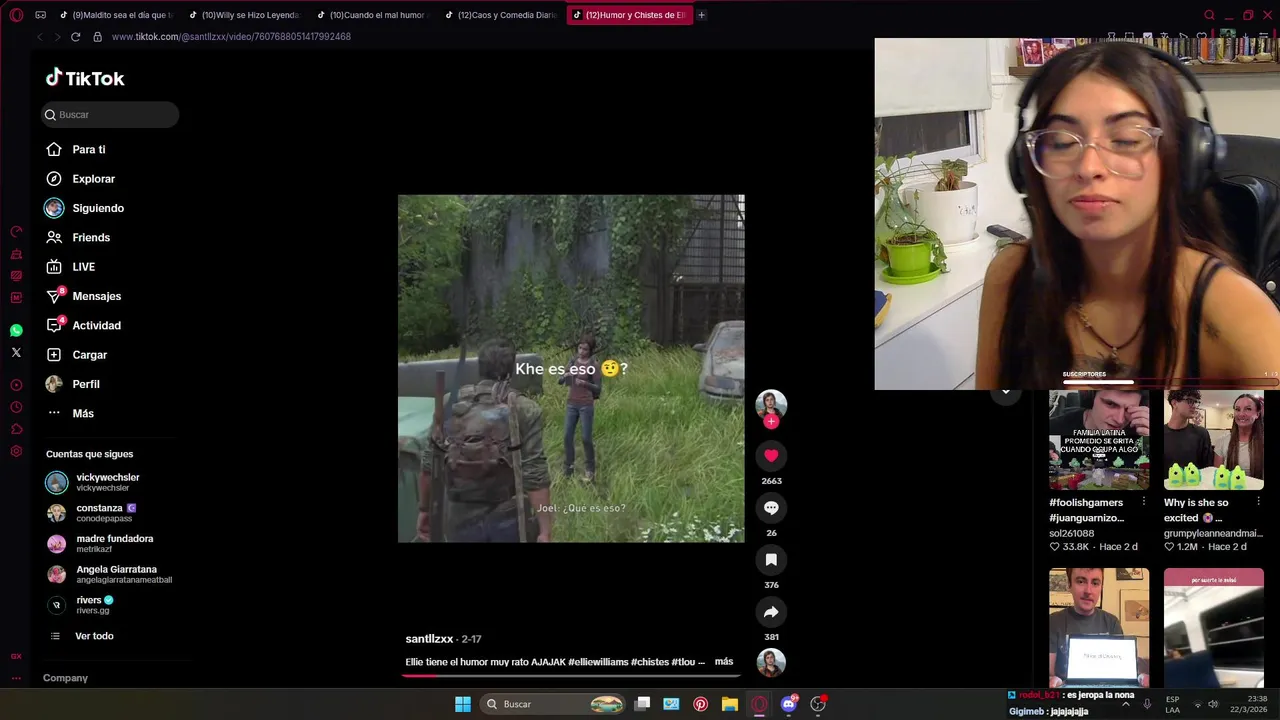Expand video description with 'más'
Screen dimensions: 1280x720
[724, 662]
